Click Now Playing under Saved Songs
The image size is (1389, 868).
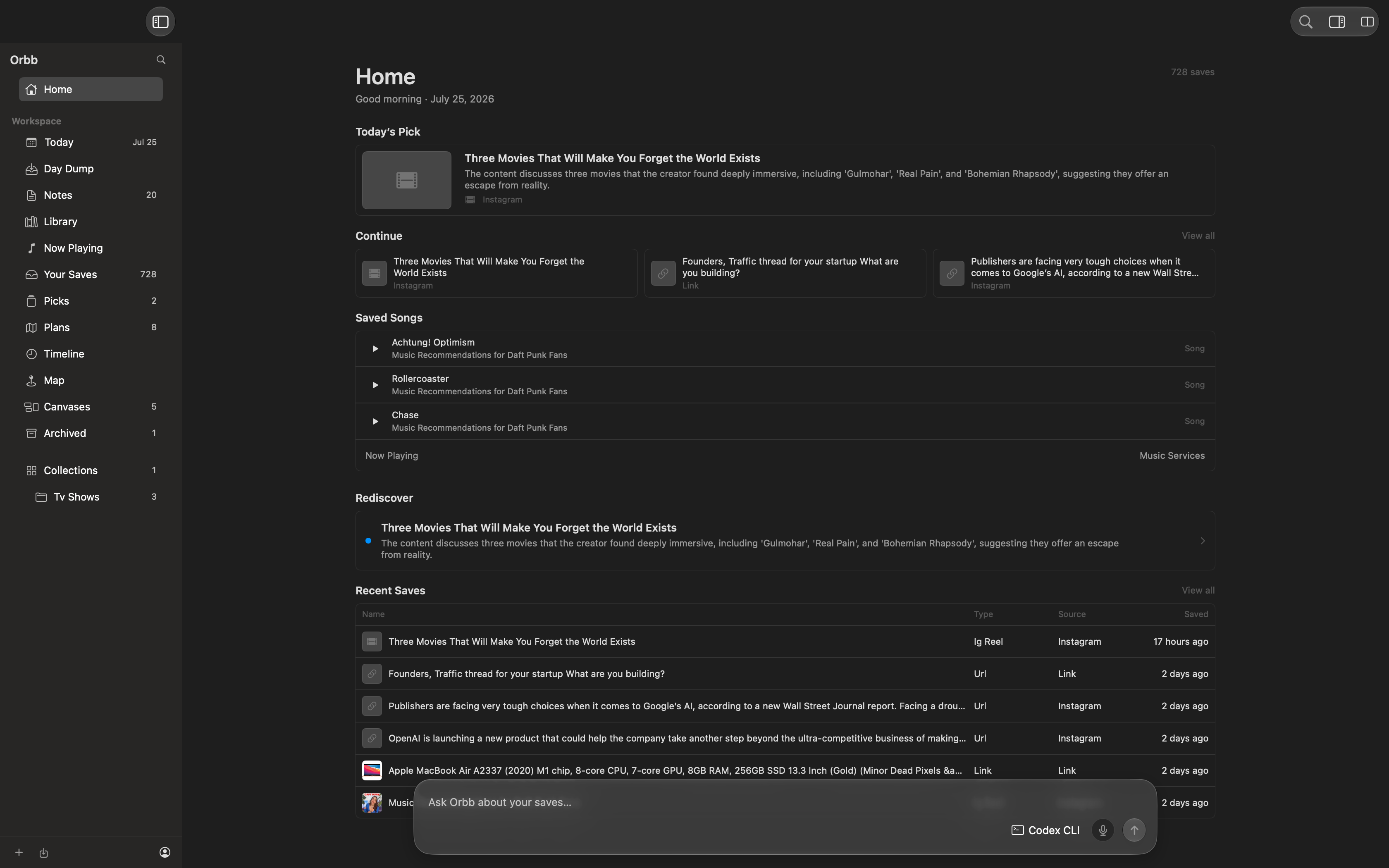391,456
